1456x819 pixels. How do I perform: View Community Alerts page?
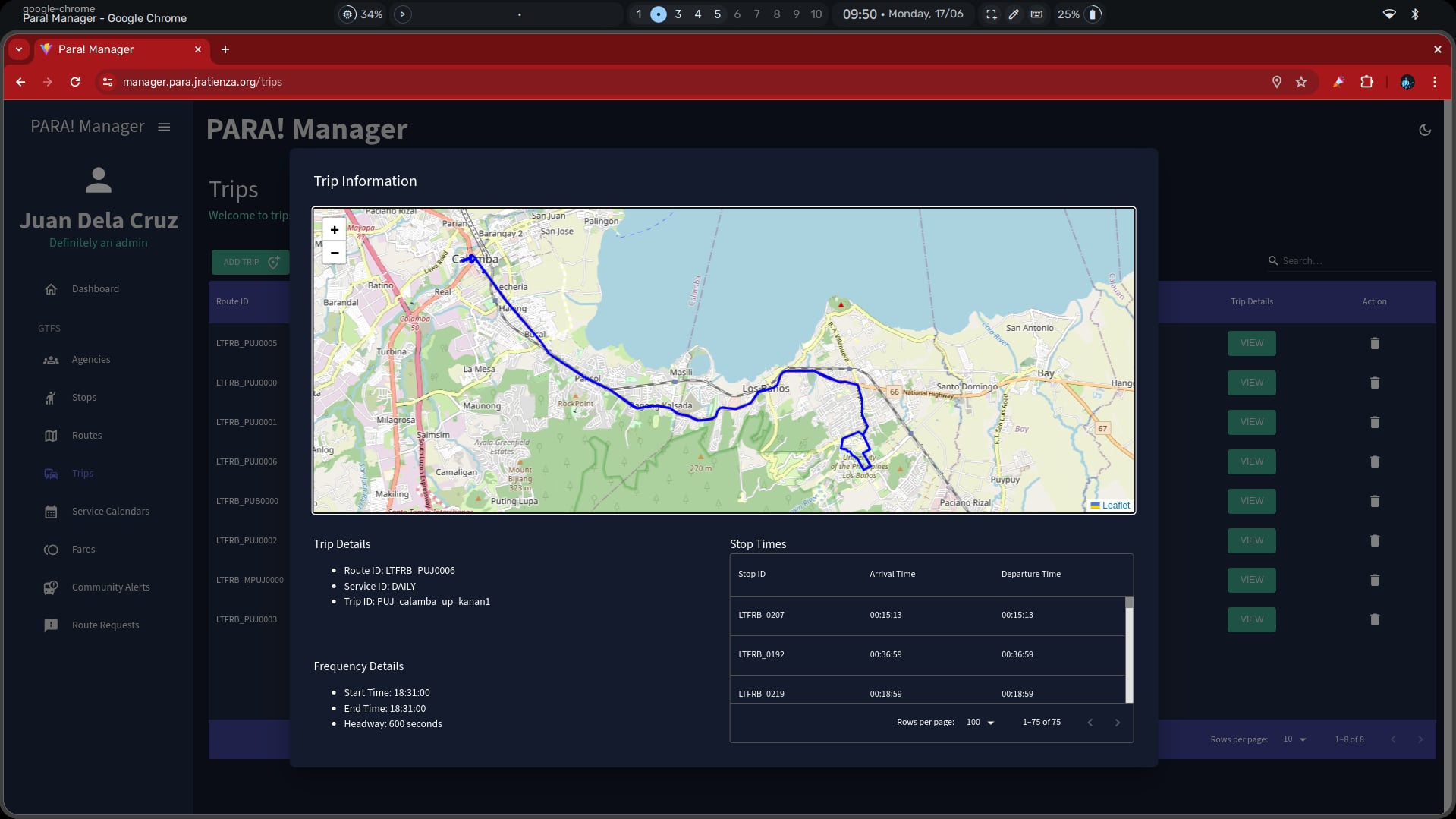pyautogui.click(x=111, y=587)
